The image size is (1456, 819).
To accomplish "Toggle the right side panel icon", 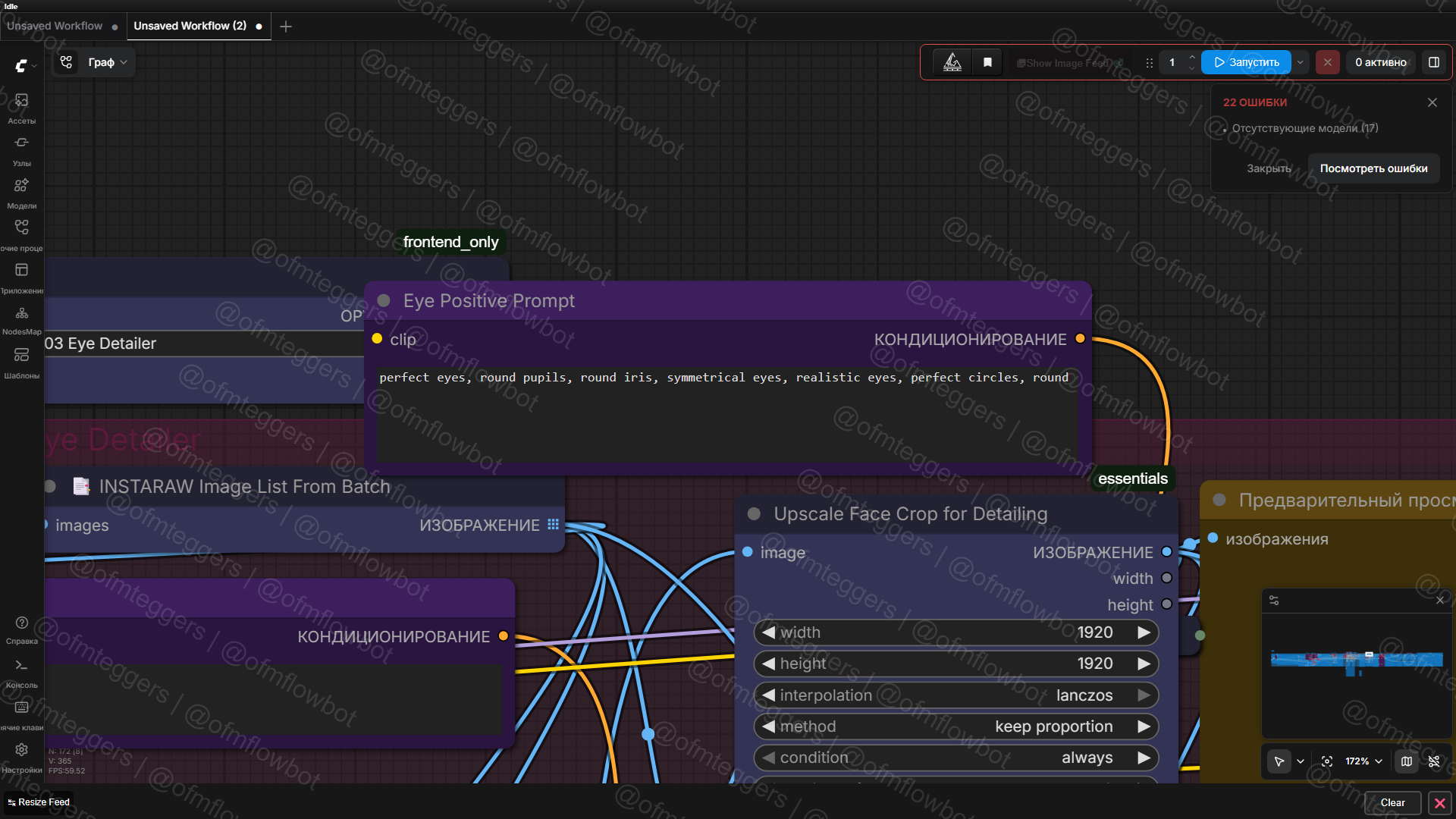I will point(1434,63).
